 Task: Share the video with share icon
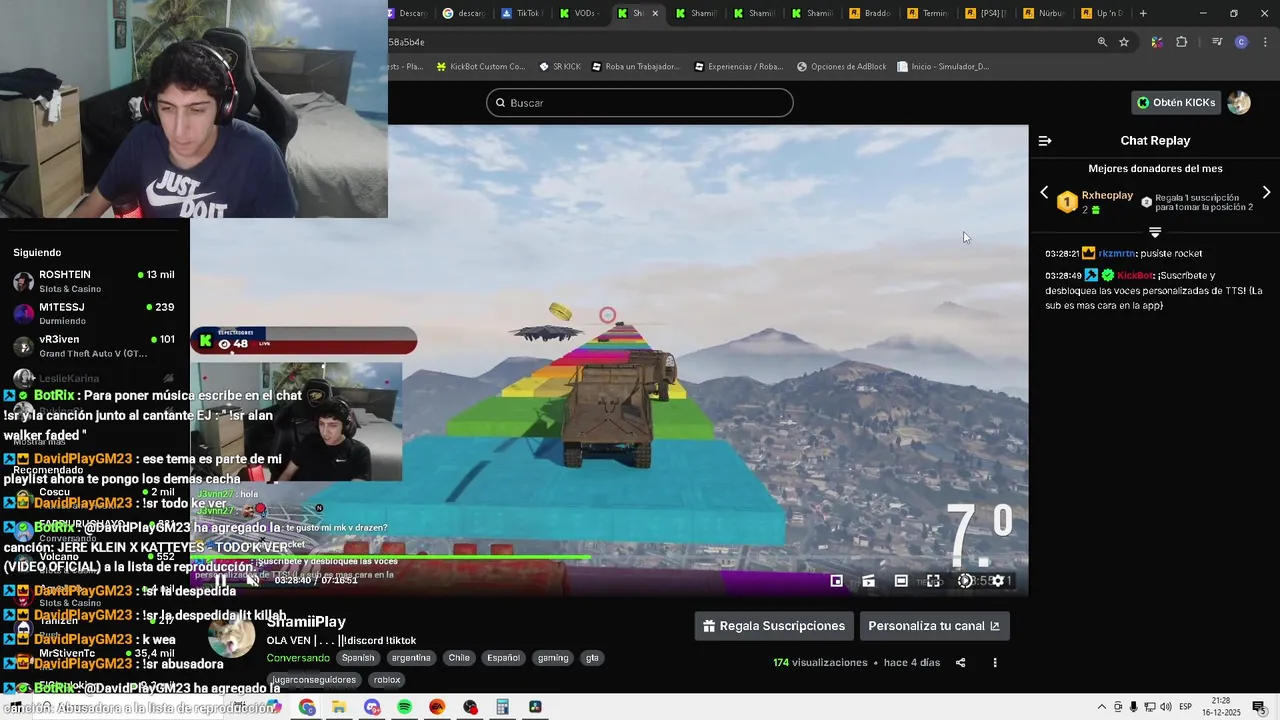[961, 662]
